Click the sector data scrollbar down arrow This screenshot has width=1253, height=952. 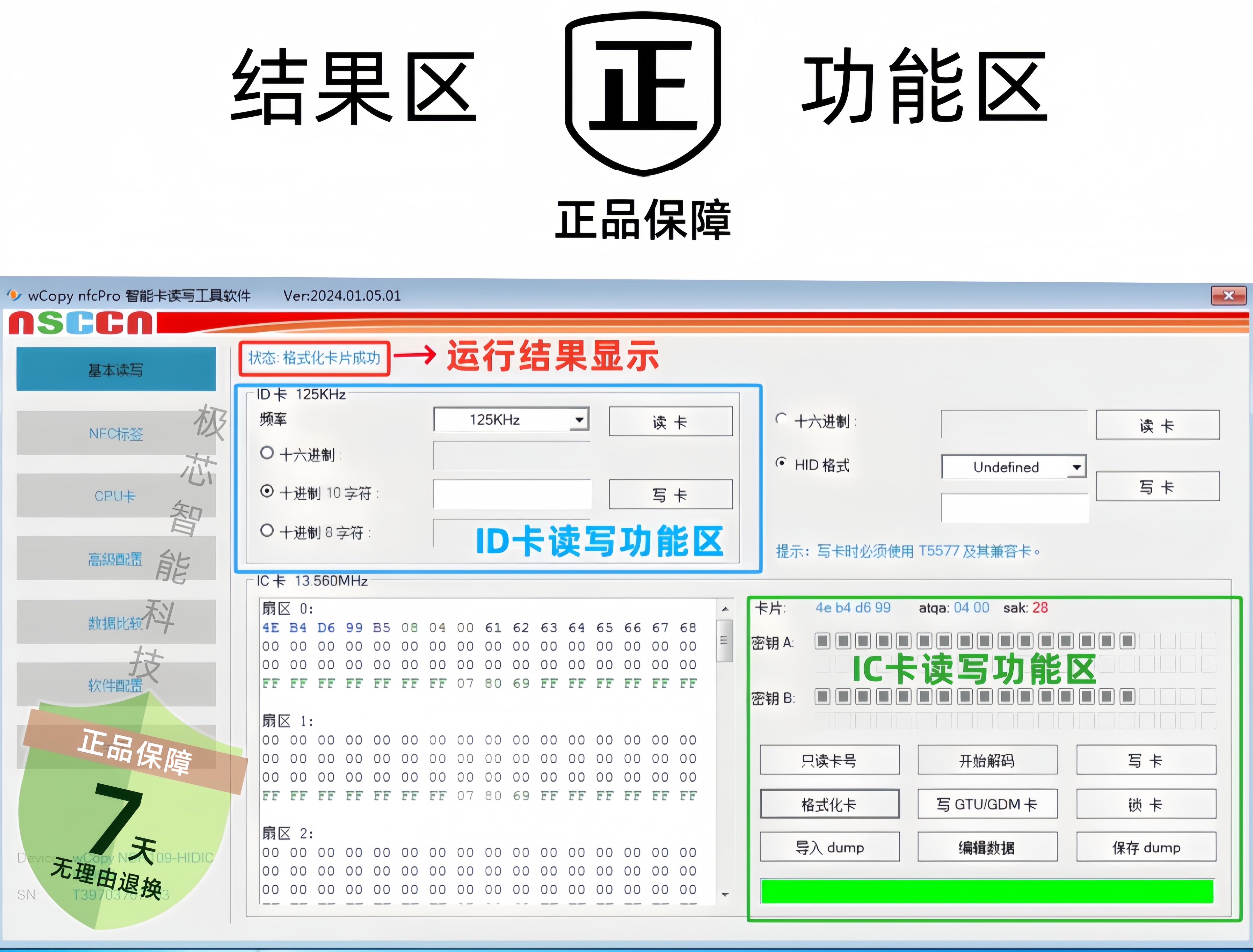click(725, 895)
